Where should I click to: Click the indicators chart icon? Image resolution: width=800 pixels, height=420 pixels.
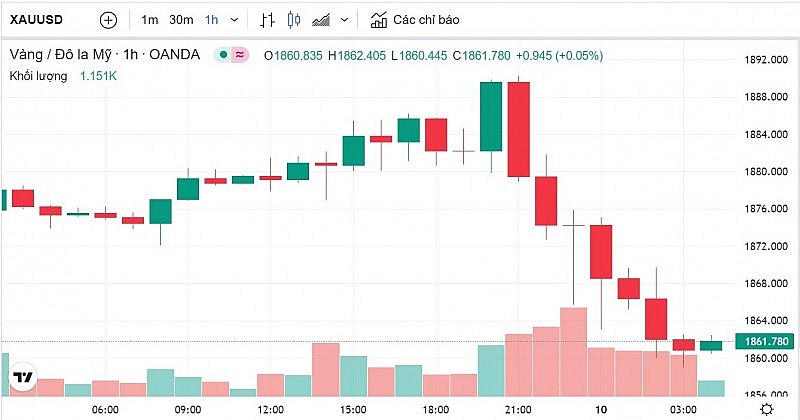tap(378, 19)
